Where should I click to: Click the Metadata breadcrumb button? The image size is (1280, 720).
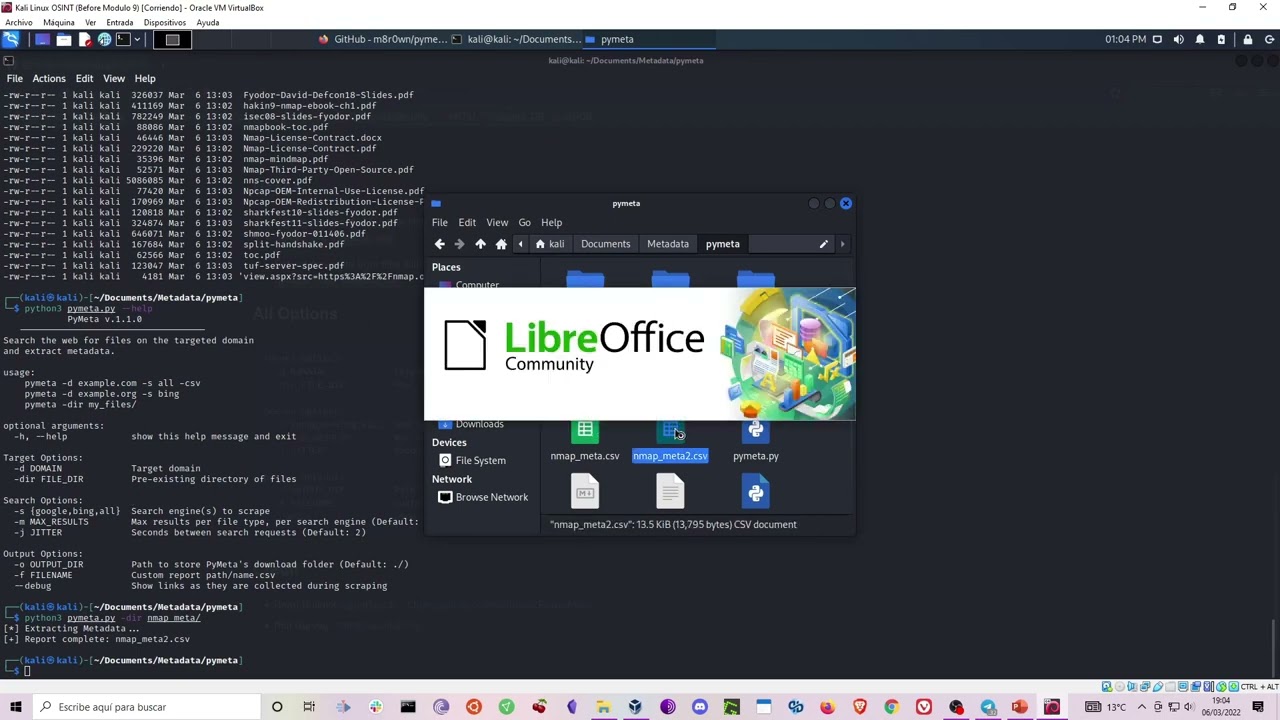[667, 244]
